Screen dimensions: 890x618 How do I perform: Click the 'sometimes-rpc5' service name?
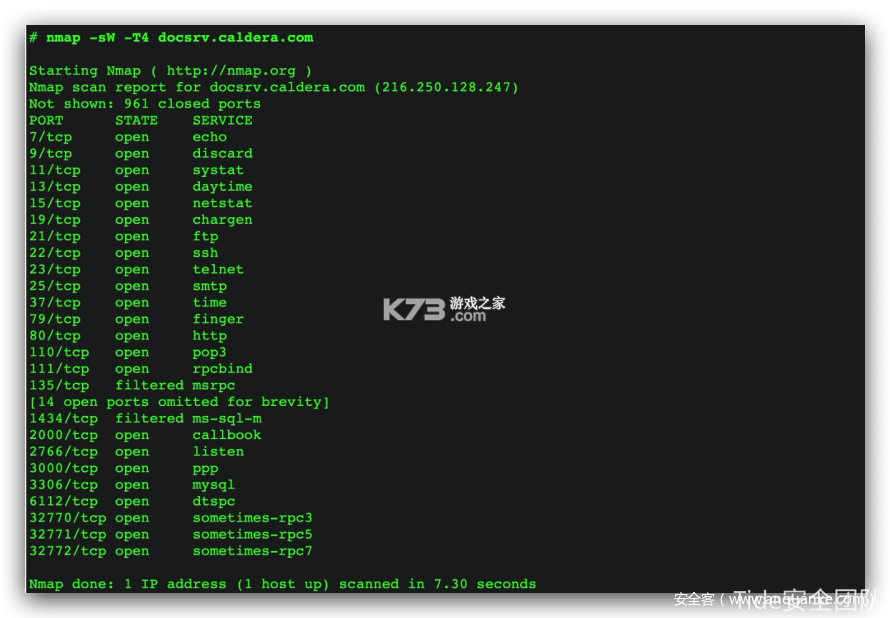click(253, 535)
